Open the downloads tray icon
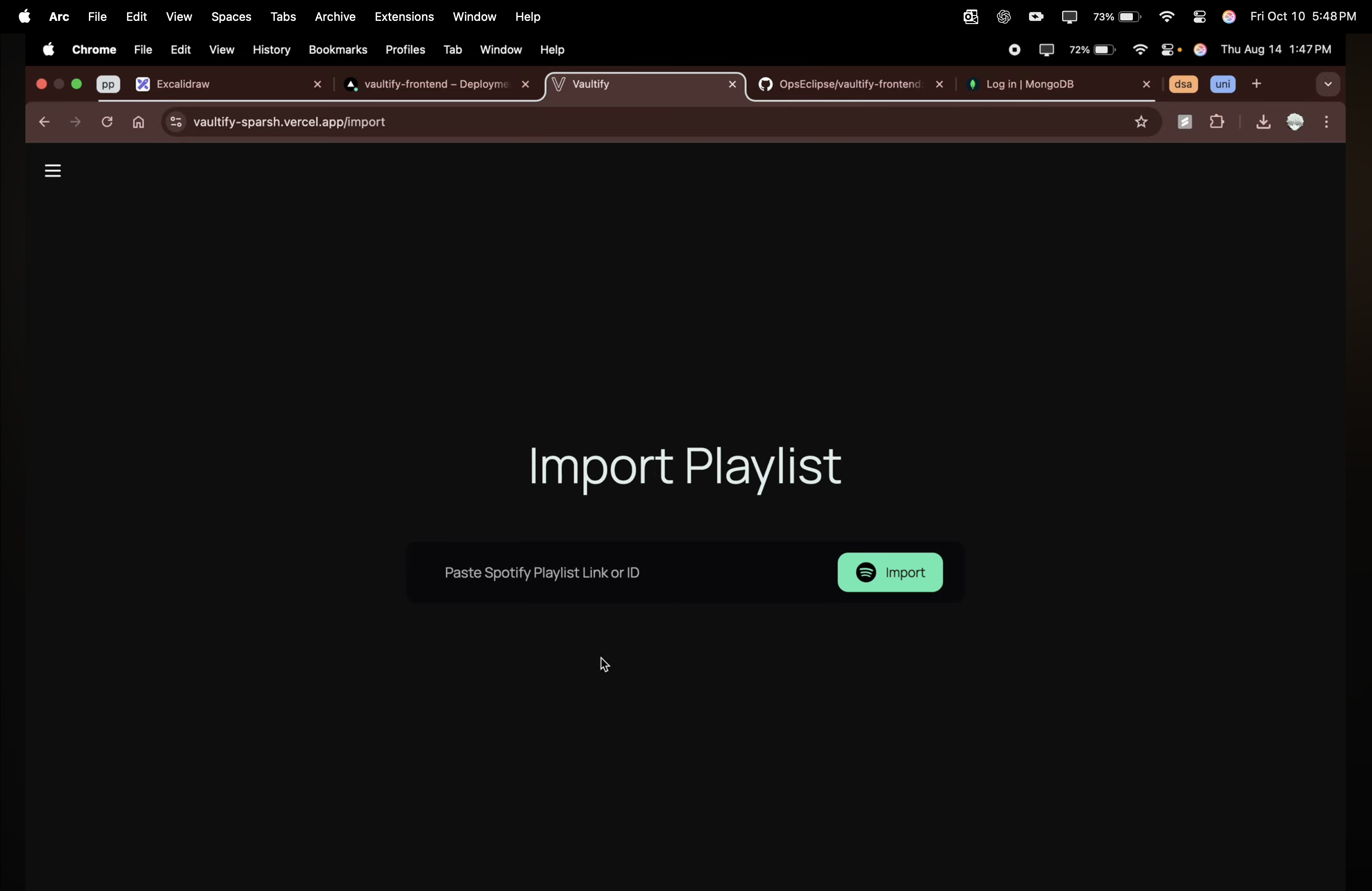Viewport: 1372px width, 891px height. point(1263,122)
